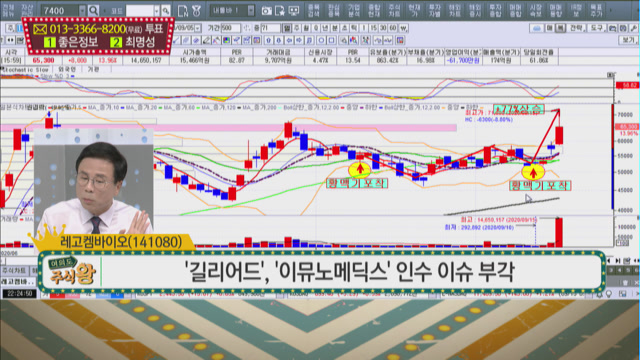640x360 pixels.
Task: Select the 틱 tick chart period toggle
Action: pos(353,28)
